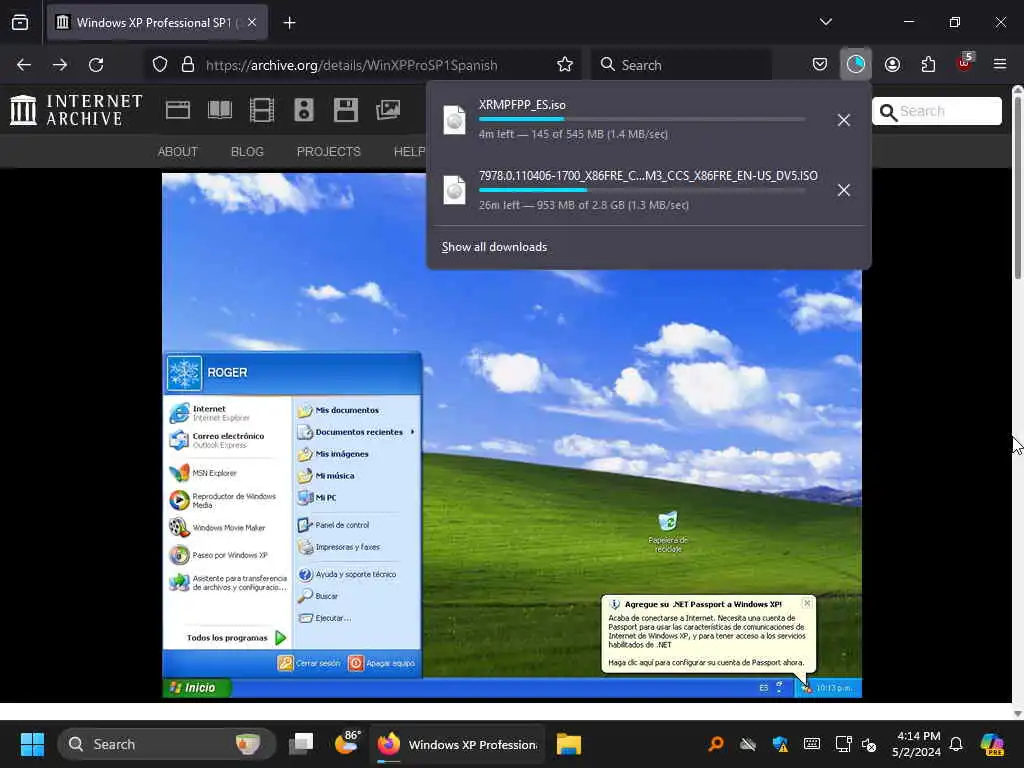Click Show all downloads
The width and height of the screenshot is (1024, 768).
click(494, 247)
